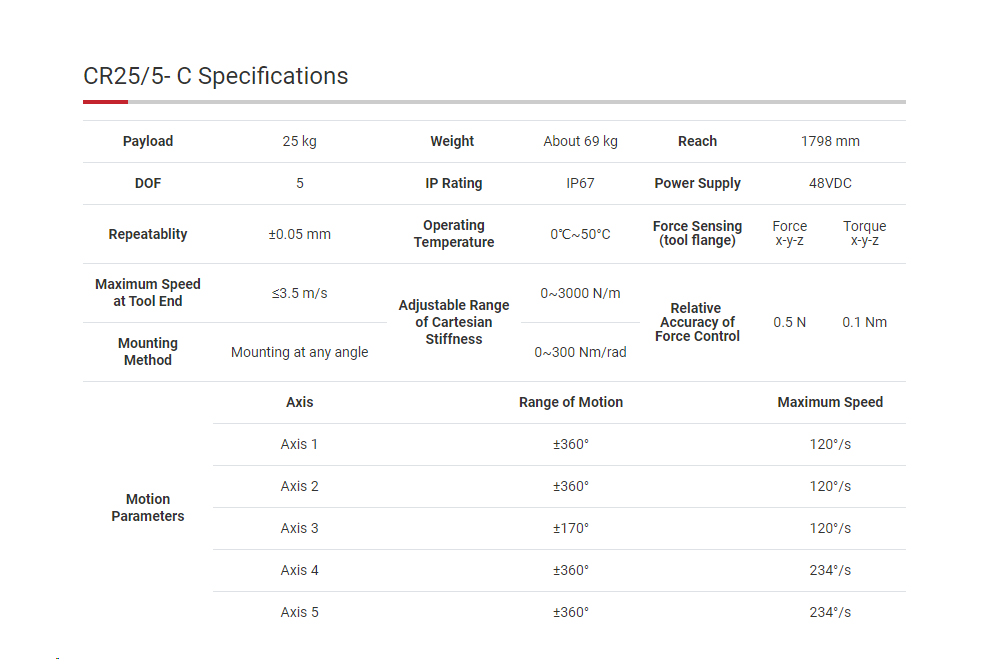Select the Payload label cell
Image resolution: width=983 pixels, height=668 pixels.
coord(148,142)
